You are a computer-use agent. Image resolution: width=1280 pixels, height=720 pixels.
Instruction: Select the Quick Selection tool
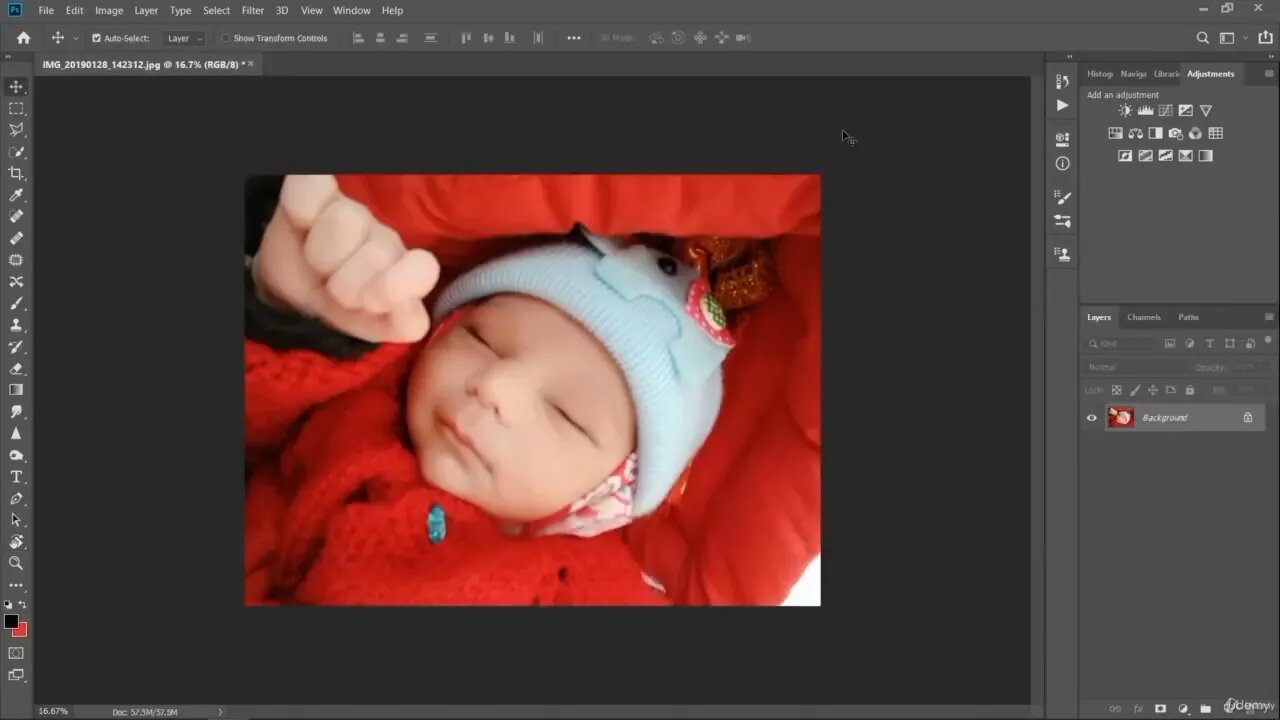point(16,152)
